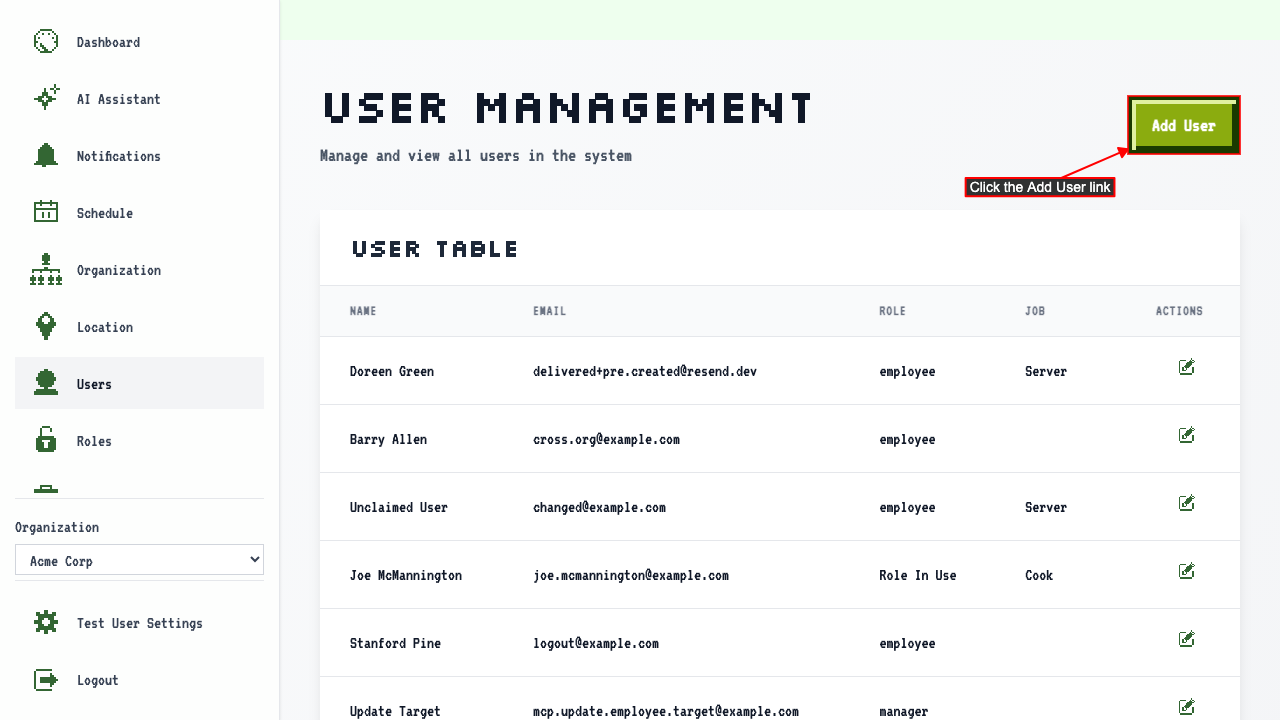Edit Barry Allen's user record

(x=1187, y=436)
